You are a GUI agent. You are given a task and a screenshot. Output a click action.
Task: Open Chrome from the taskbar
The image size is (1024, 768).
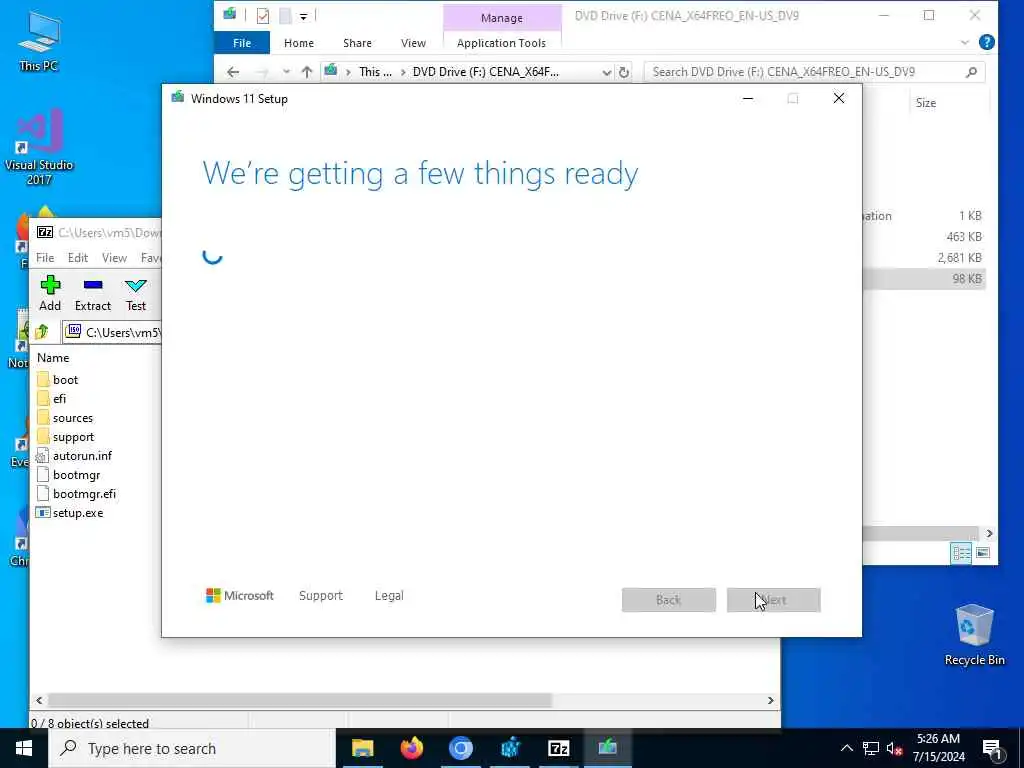(461, 748)
